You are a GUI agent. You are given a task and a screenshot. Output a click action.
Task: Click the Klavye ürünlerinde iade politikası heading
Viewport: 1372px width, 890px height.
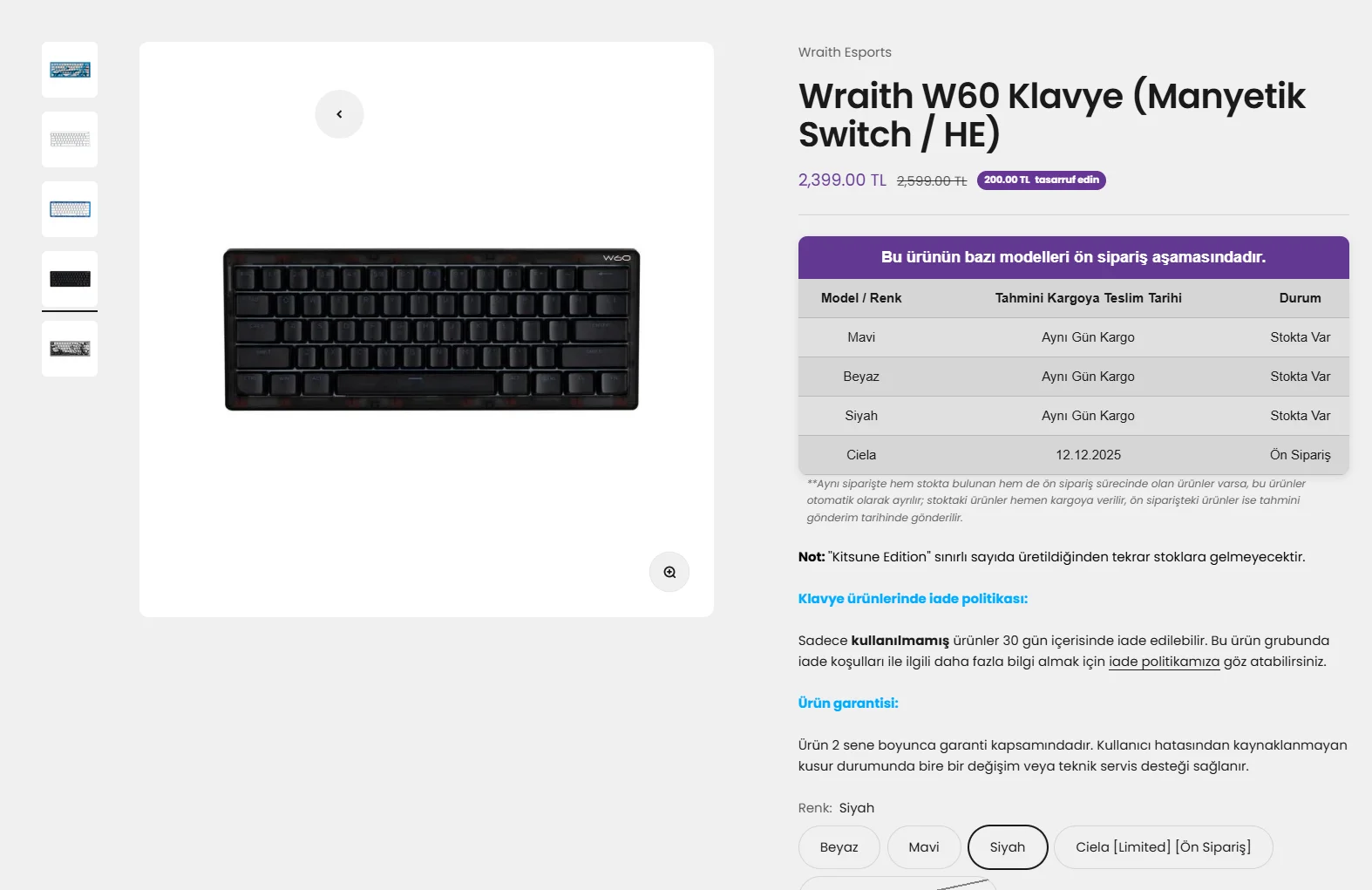[x=913, y=599]
